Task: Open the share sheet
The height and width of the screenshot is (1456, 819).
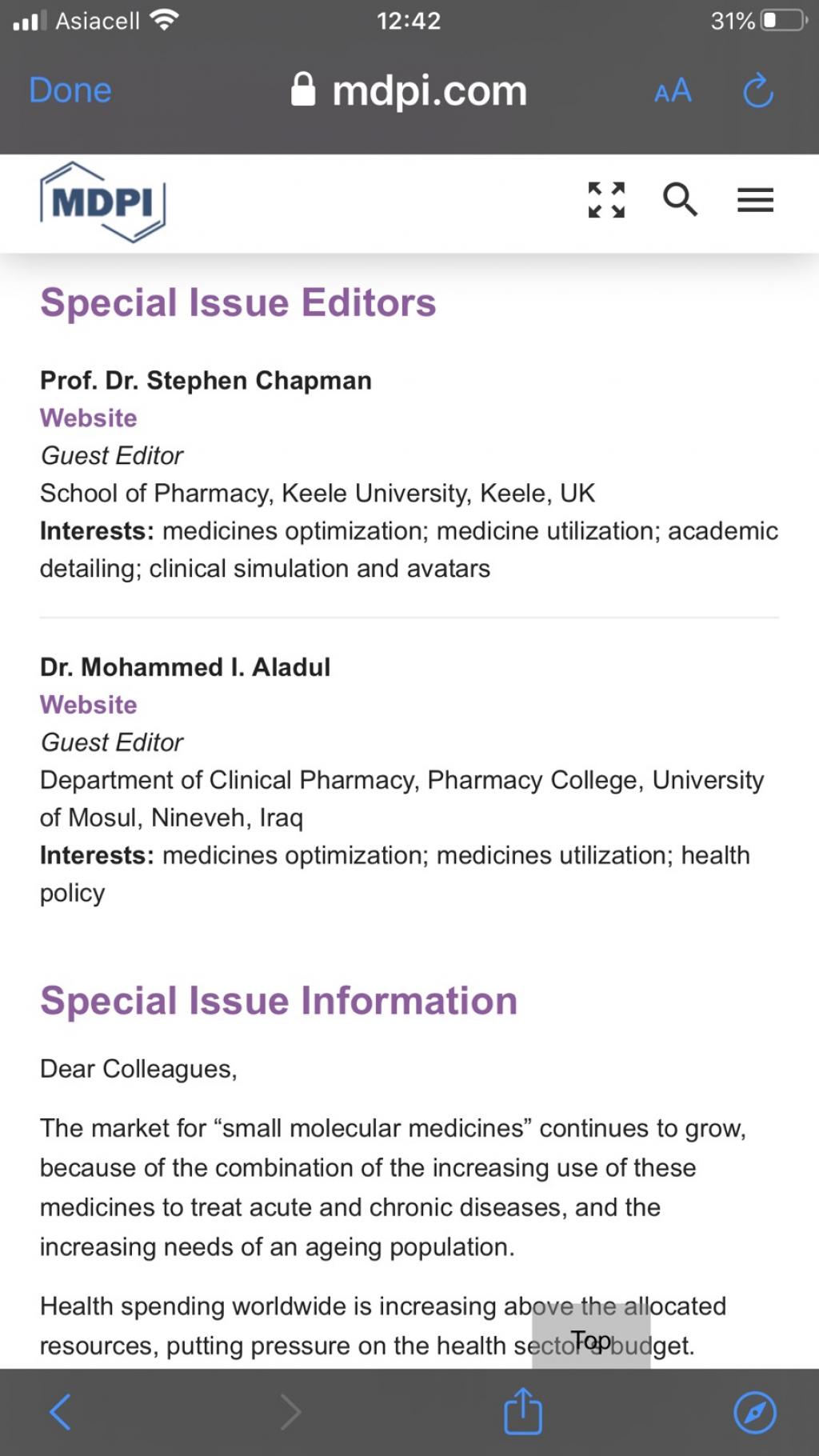Action: click(x=523, y=1411)
